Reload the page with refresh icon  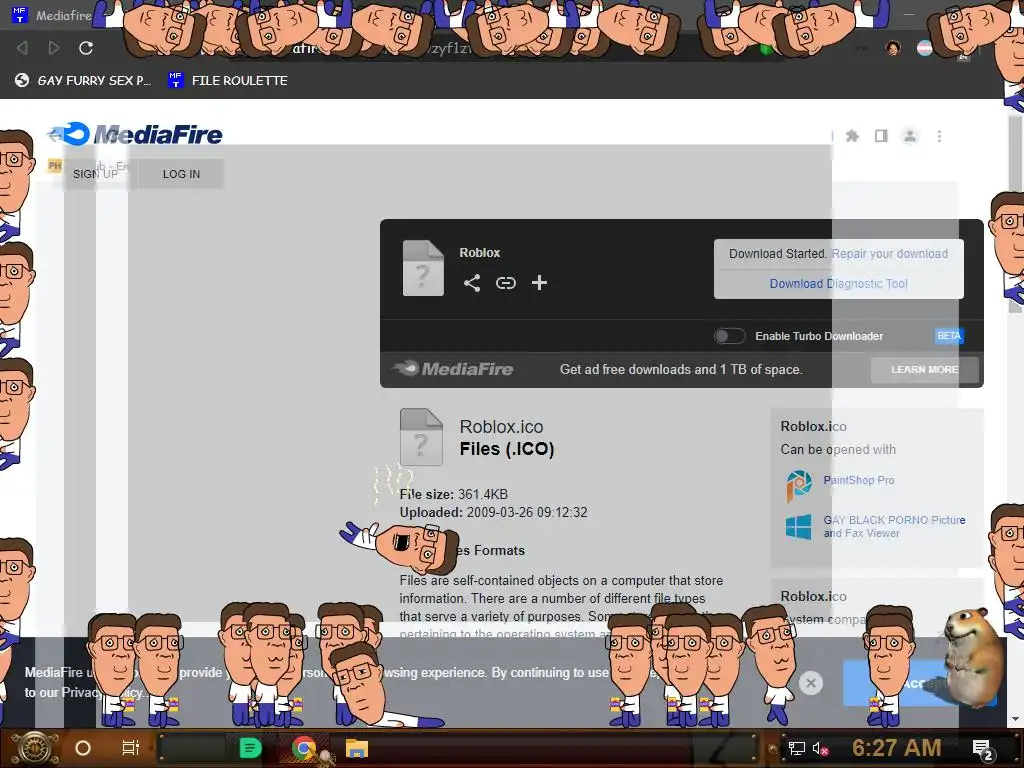86,48
